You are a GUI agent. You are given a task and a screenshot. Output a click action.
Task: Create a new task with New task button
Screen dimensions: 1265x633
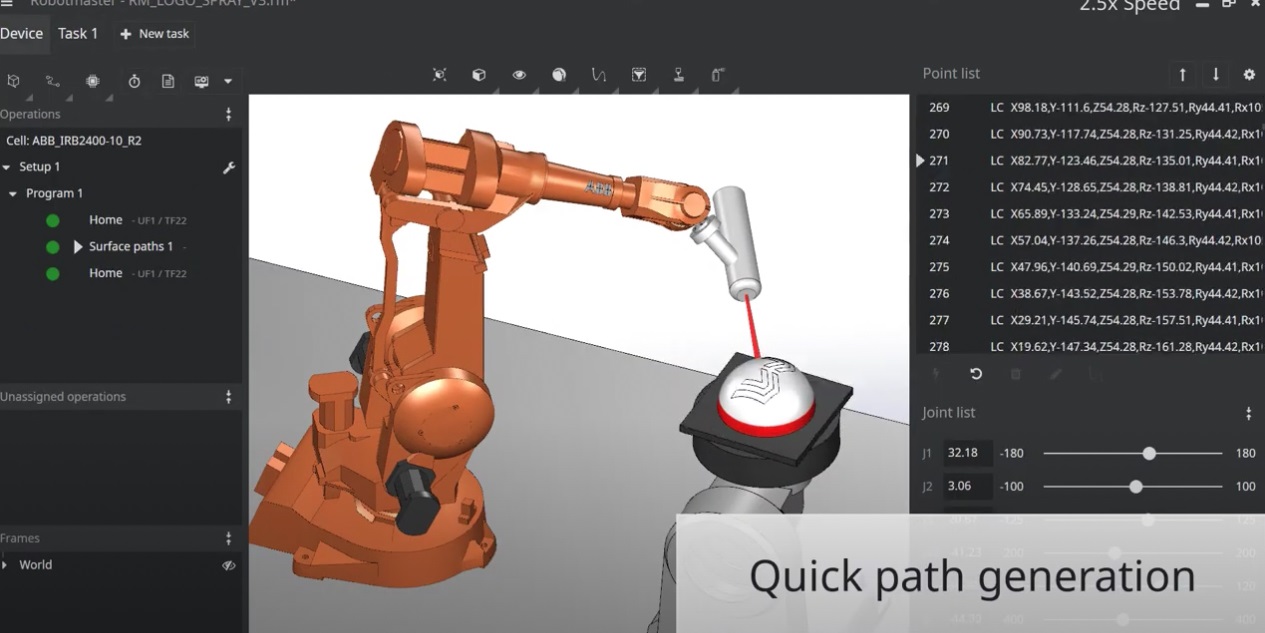[155, 34]
